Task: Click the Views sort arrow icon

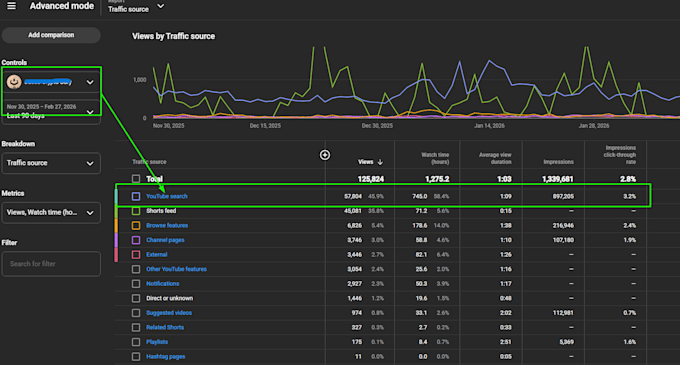Action: pos(380,162)
